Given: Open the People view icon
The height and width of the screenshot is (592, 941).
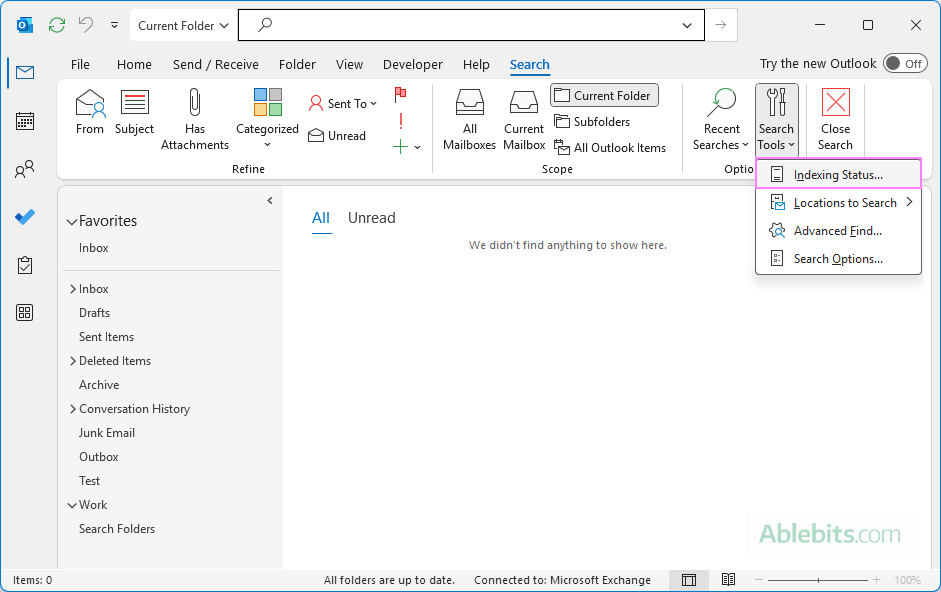Looking at the screenshot, I should click(25, 169).
